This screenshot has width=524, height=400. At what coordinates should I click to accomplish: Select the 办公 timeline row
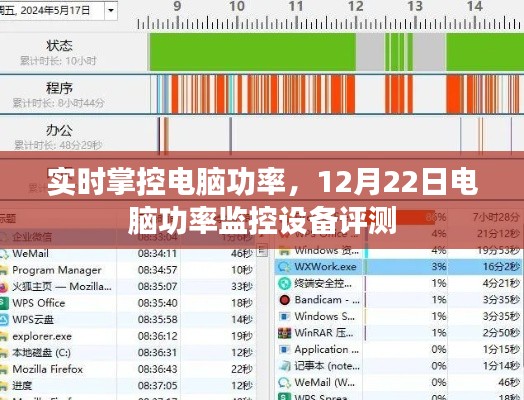click(262, 135)
